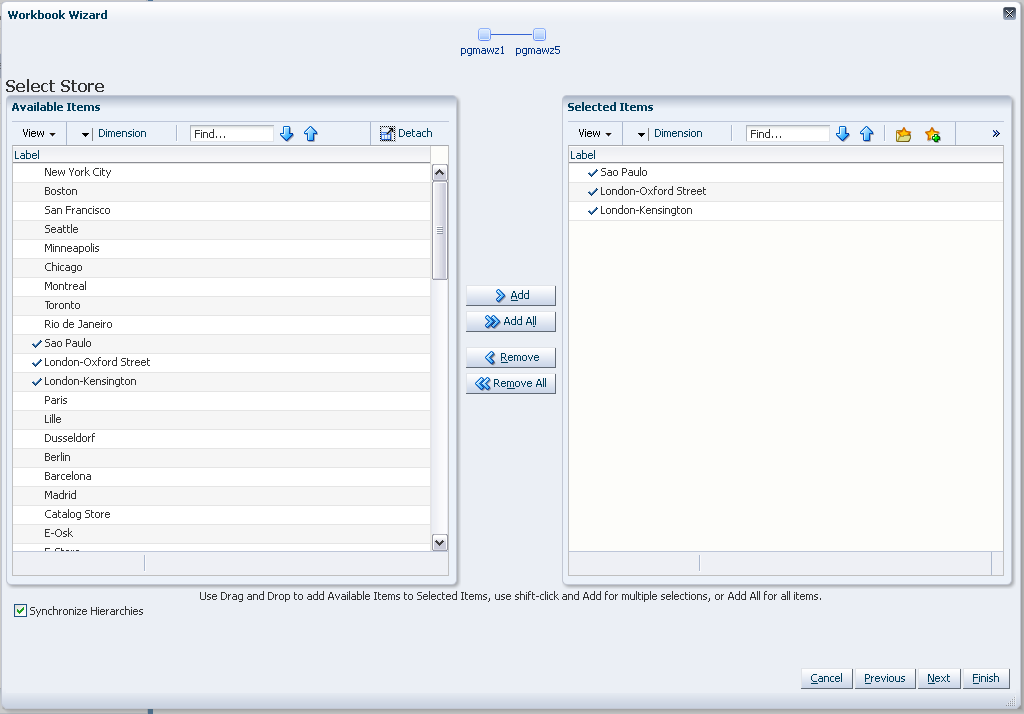The image size is (1024, 714).
Task: Select the pgmawz5 wizard step node
Action: tap(539, 35)
